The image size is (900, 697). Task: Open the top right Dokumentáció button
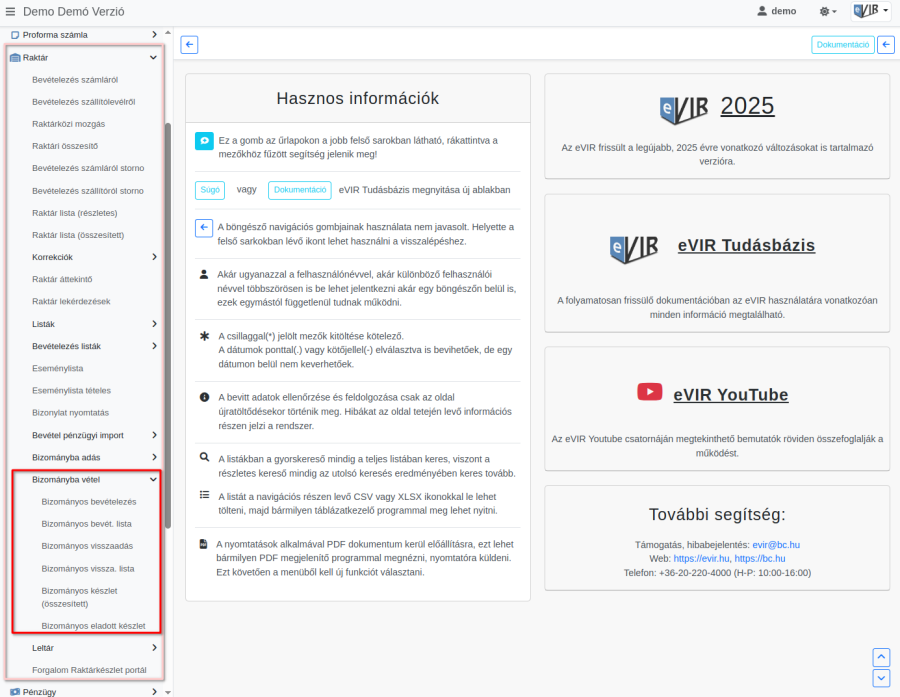coord(843,45)
